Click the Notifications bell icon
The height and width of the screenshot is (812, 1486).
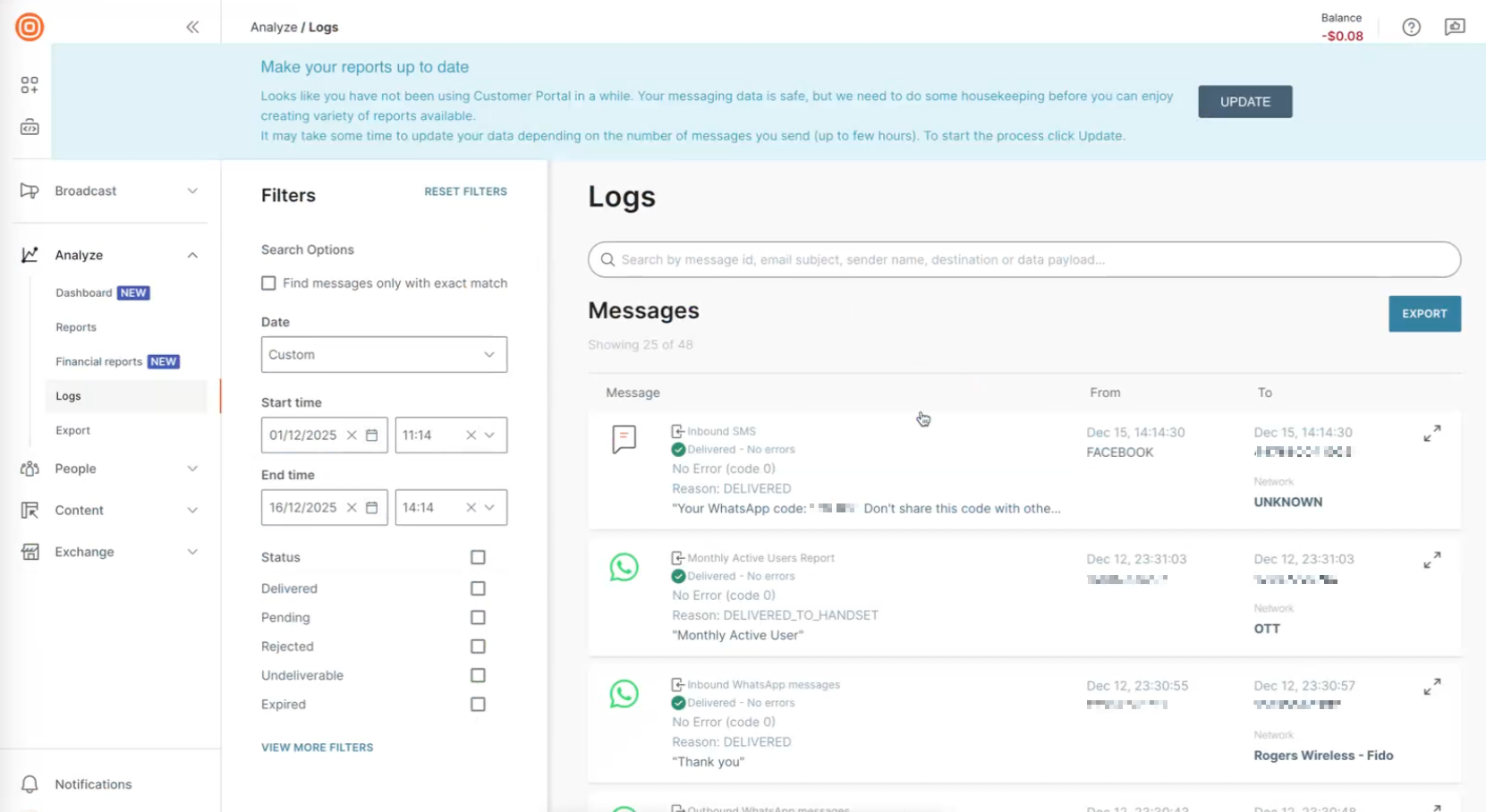pyautogui.click(x=30, y=783)
